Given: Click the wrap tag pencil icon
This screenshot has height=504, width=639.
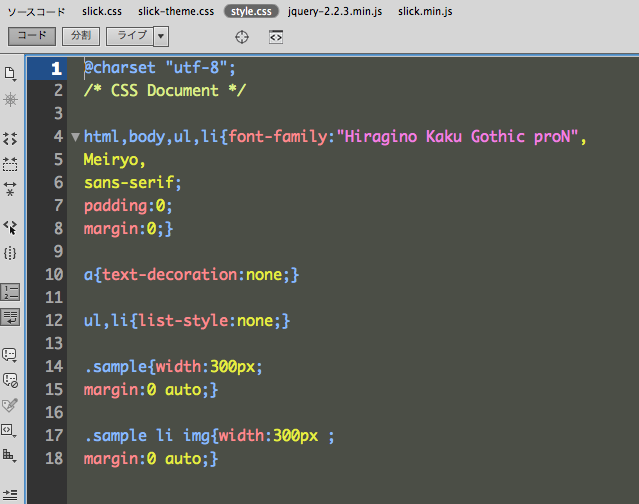Looking at the screenshot, I should [x=10, y=405].
